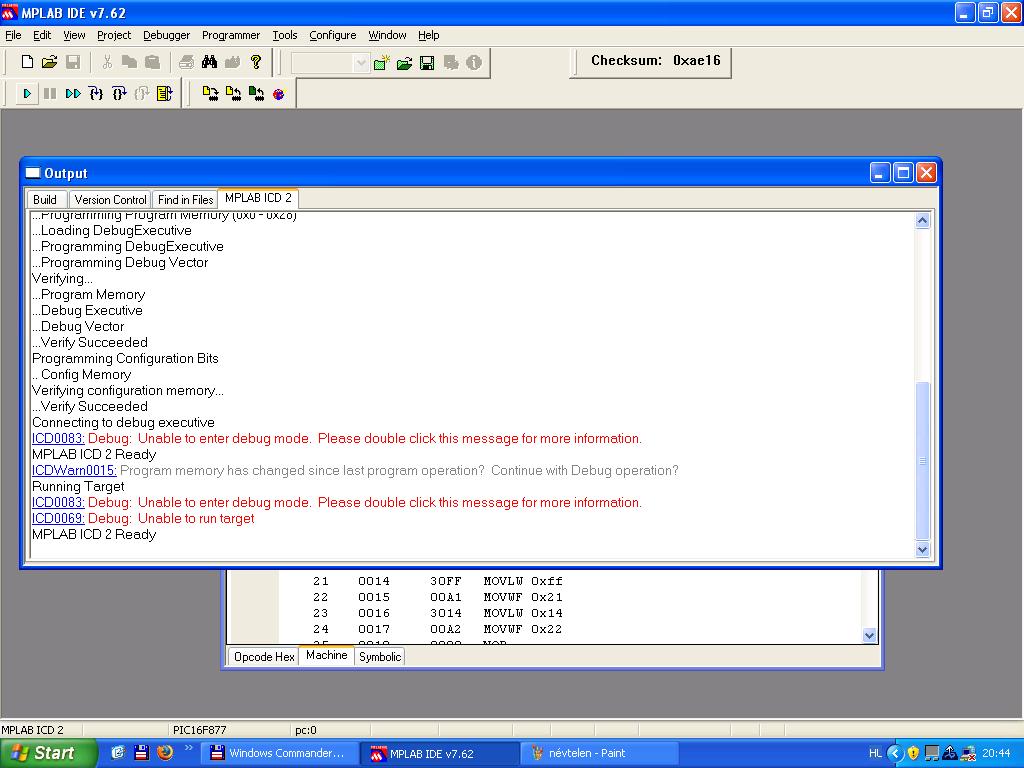This screenshot has width=1024, height=768.
Task: Click the Read EEPROM green chip icon
Action: [256, 94]
